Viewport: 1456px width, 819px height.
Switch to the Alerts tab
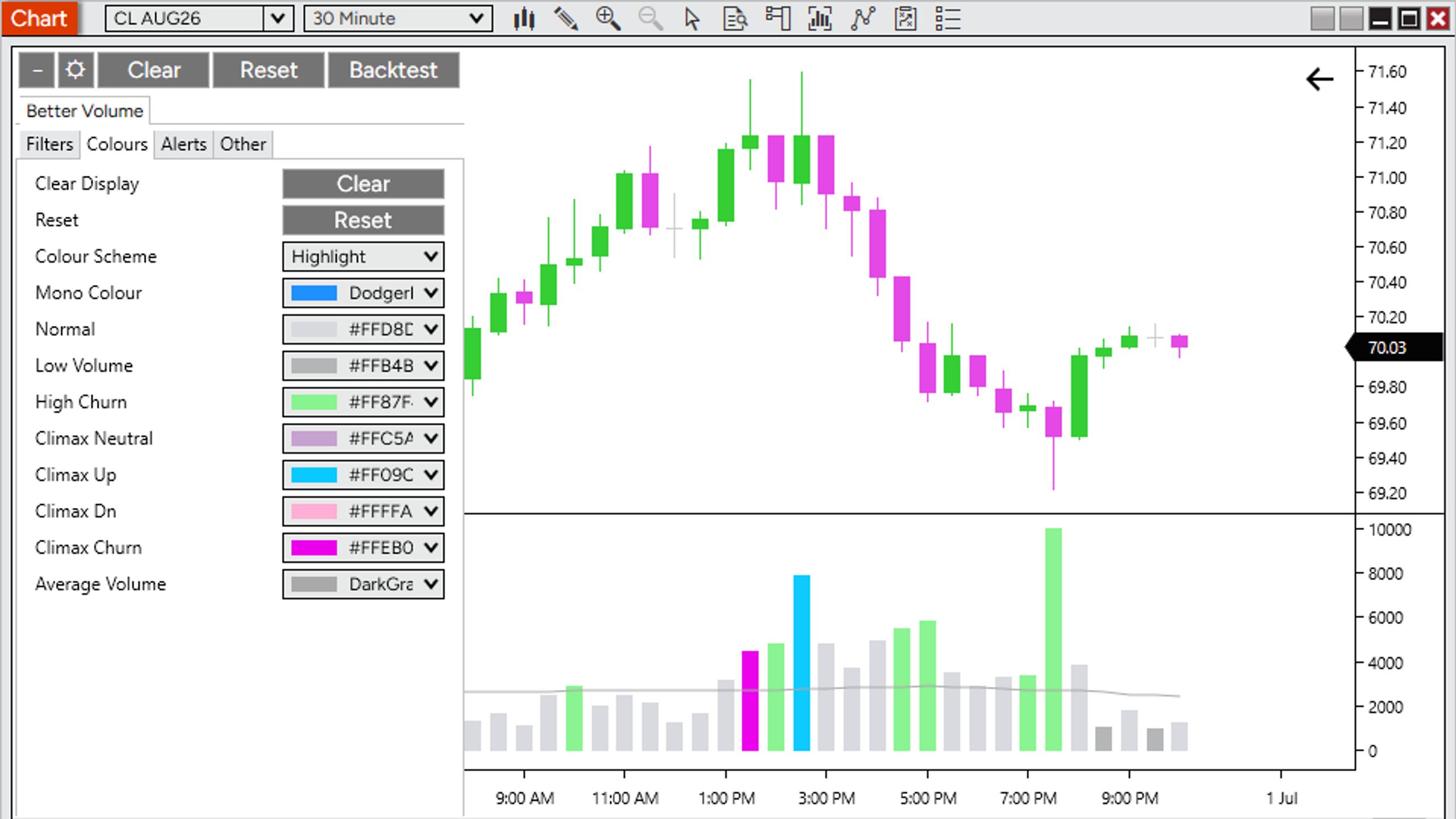point(184,144)
